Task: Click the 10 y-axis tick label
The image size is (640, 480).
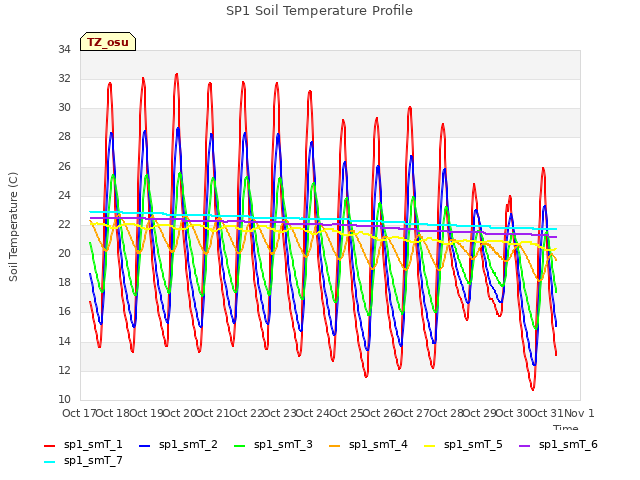Action: (x=64, y=399)
